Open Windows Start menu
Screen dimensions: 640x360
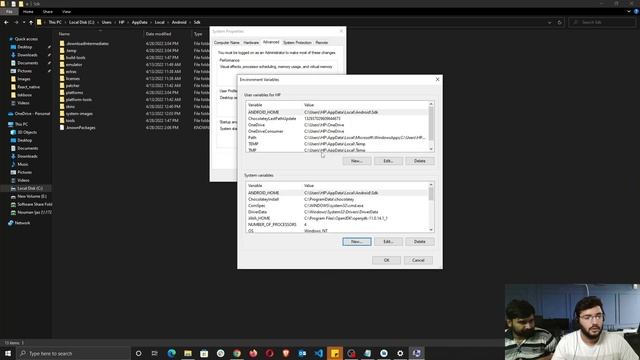coord(8,353)
